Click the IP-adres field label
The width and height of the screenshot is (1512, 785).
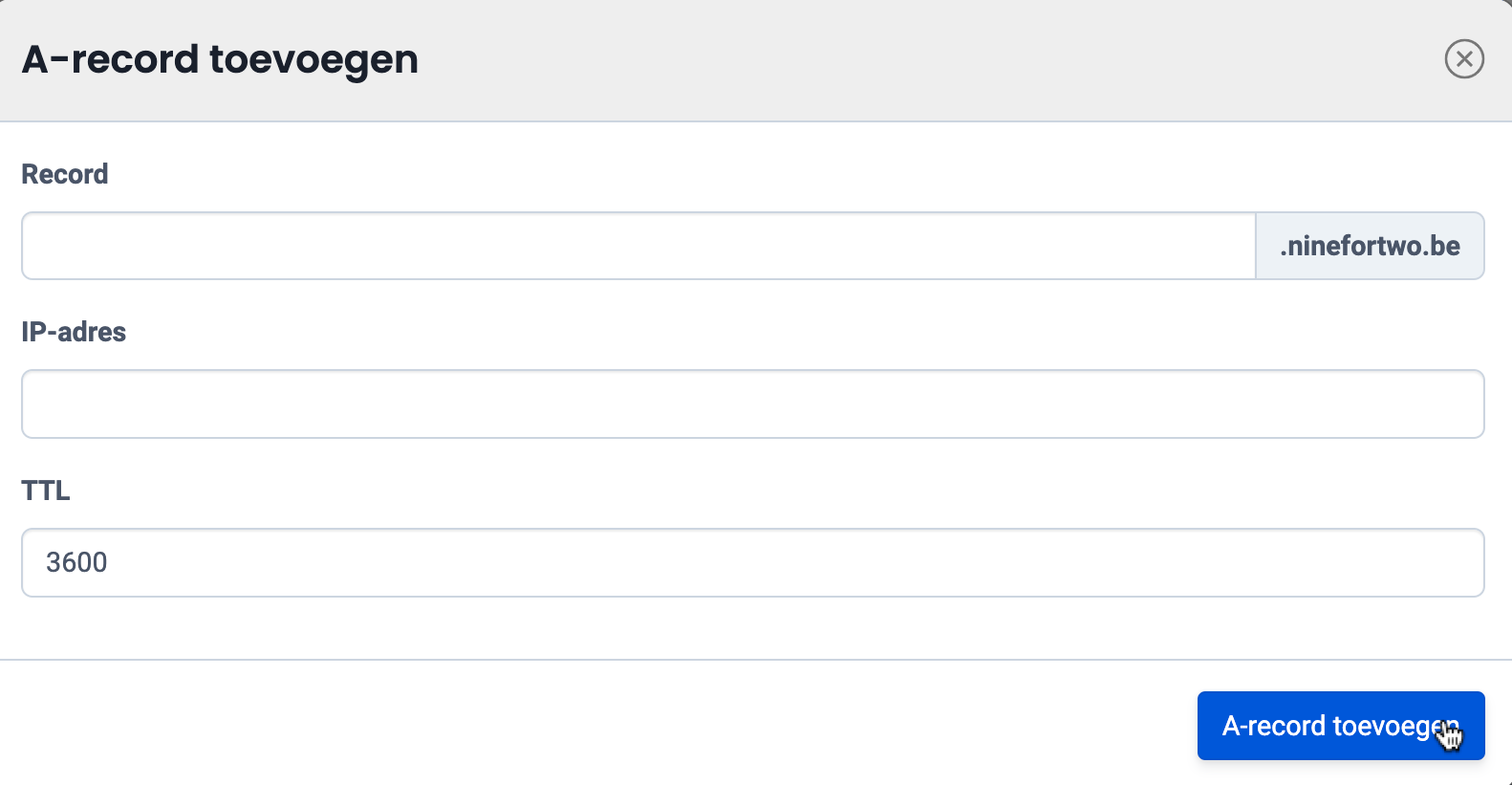[x=74, y=332]
